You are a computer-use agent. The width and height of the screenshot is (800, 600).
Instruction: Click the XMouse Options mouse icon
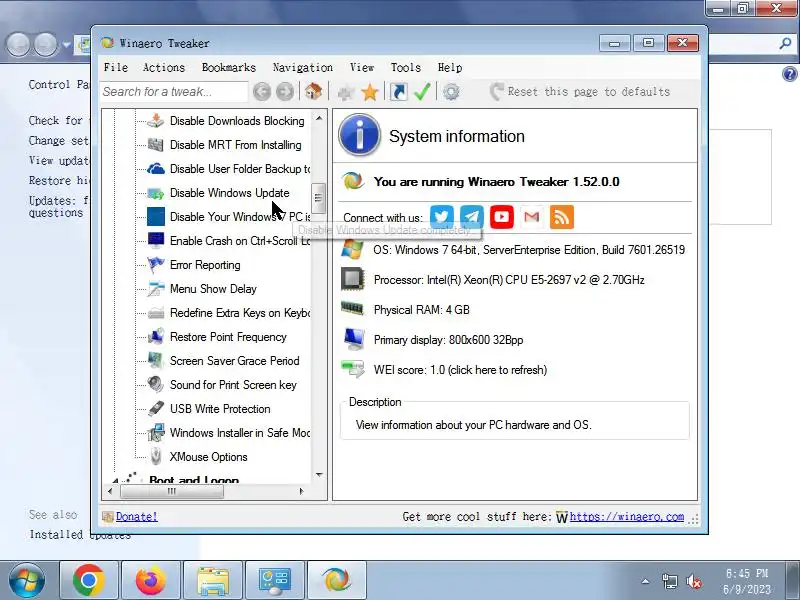156,456
